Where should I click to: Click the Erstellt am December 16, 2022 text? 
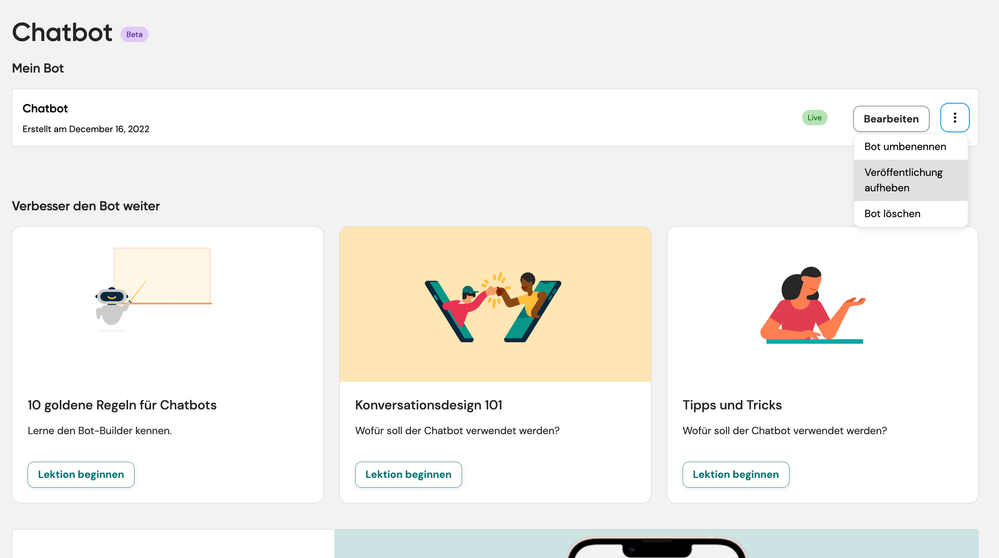[86, 129]
